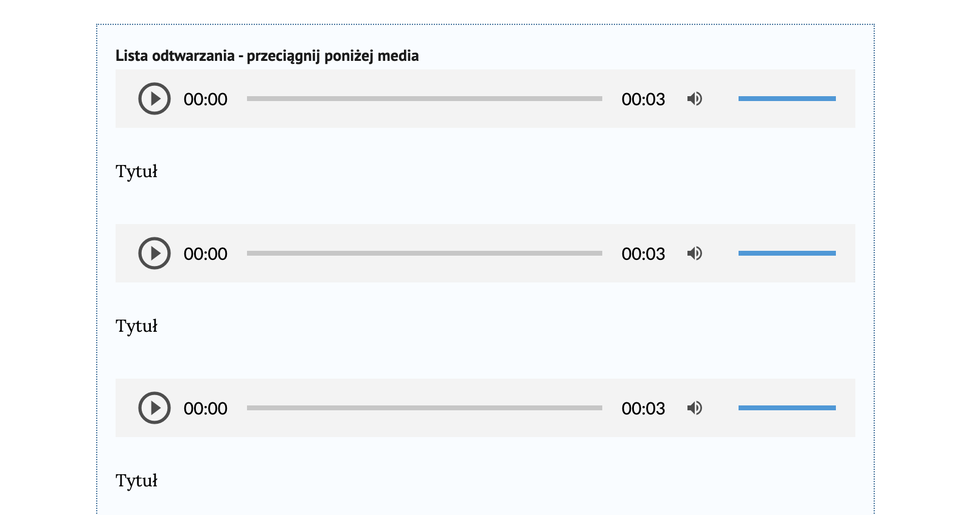Click third player's 00:03 duration
The image size is (960, 515).
coord(643,408)
